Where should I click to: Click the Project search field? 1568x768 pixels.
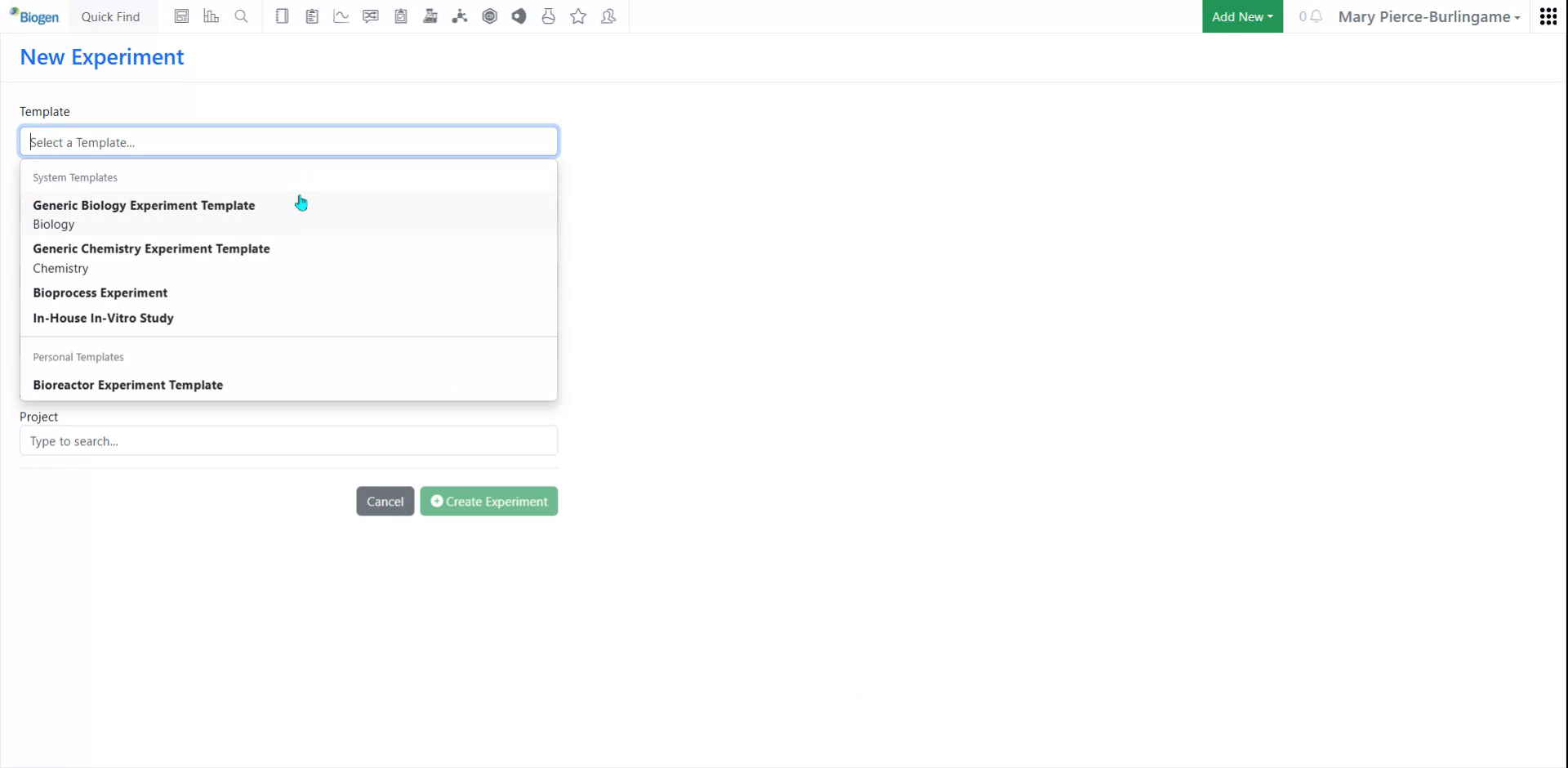287,440
